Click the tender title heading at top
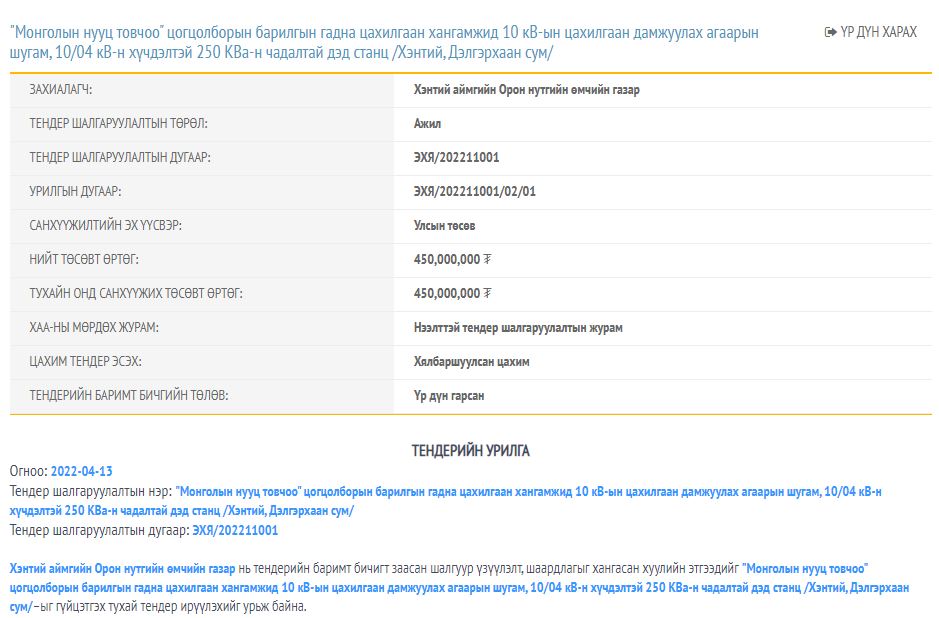The width and height of the screenshot is (939, 618). coord(384,43)
